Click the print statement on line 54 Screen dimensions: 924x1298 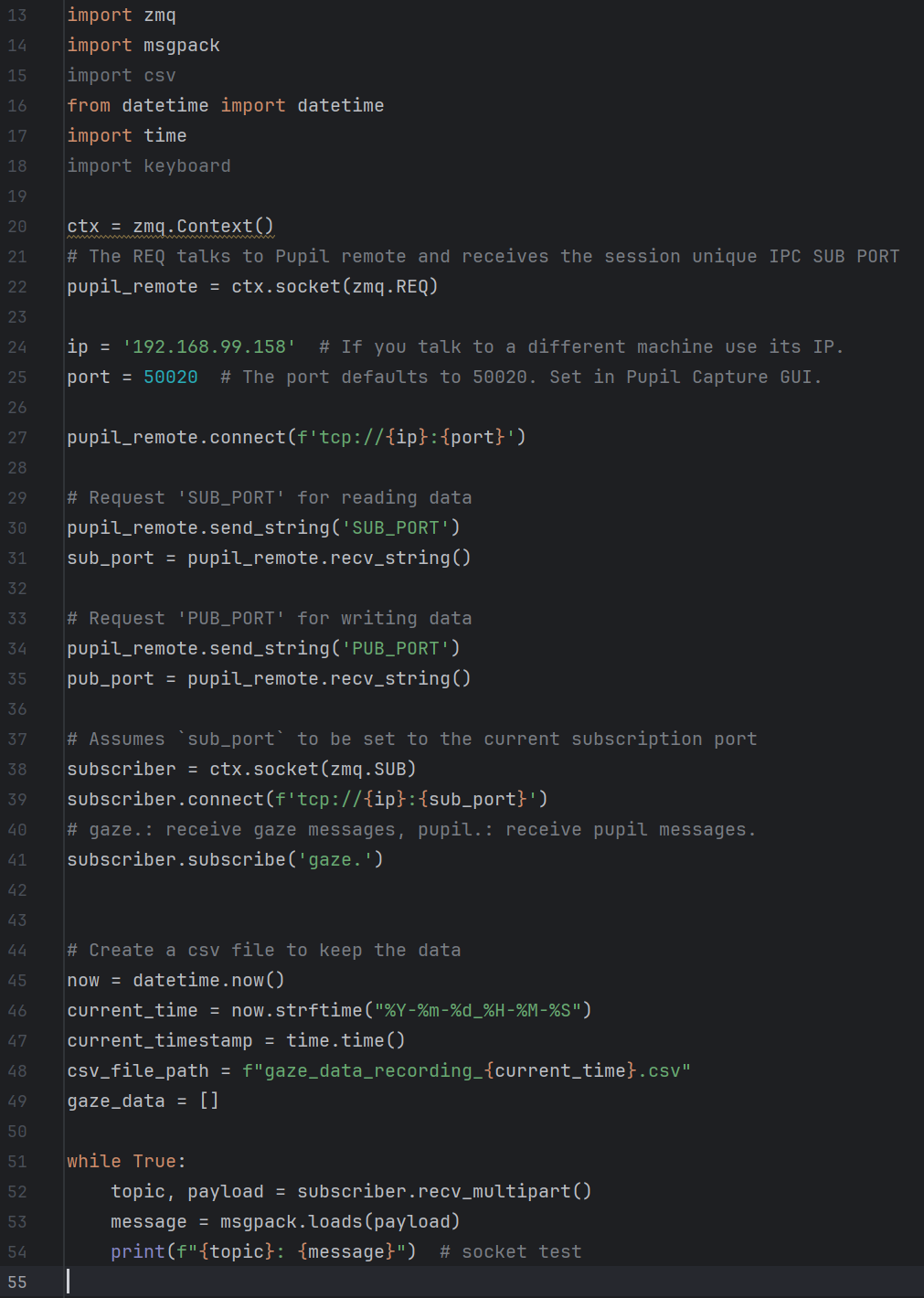coord(263,1252)
